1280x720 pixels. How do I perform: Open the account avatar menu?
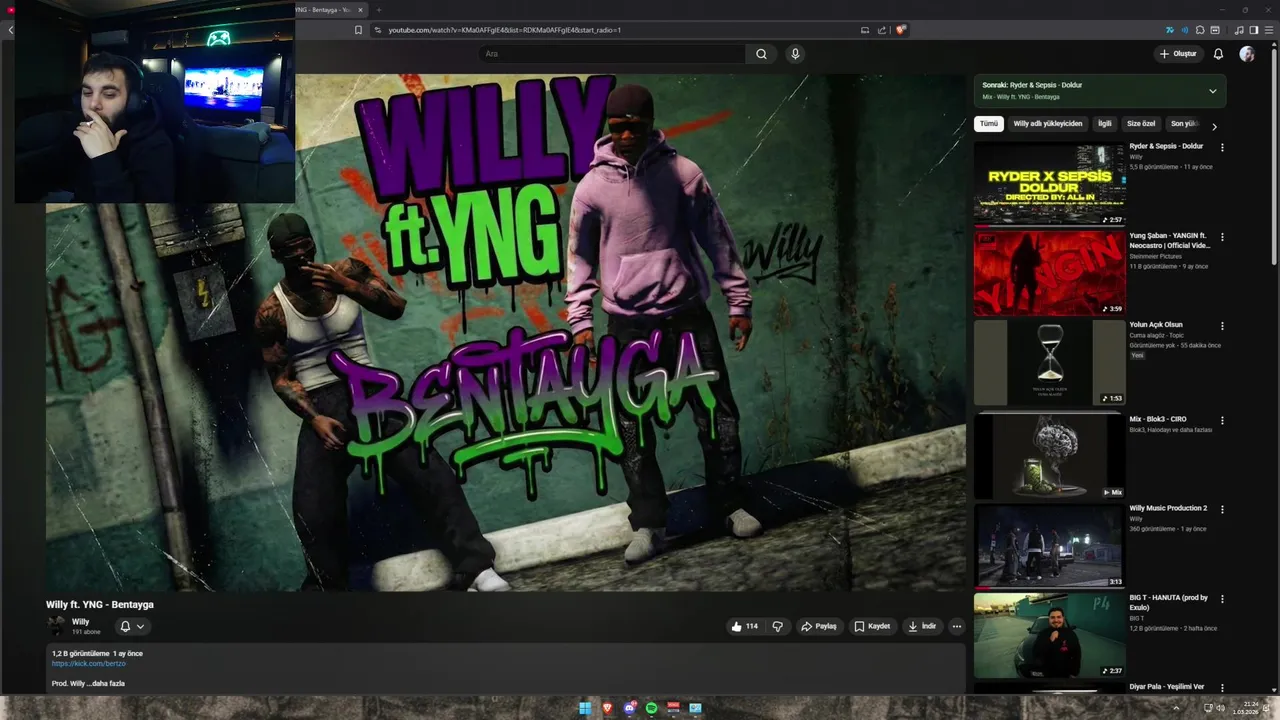1247,54
